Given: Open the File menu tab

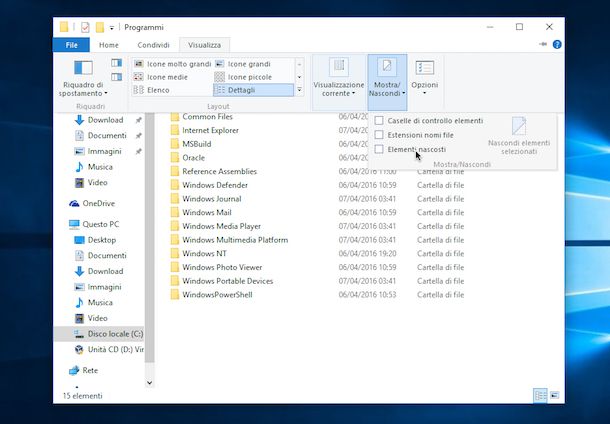Looking at the screenshot, I should point(70,45).
